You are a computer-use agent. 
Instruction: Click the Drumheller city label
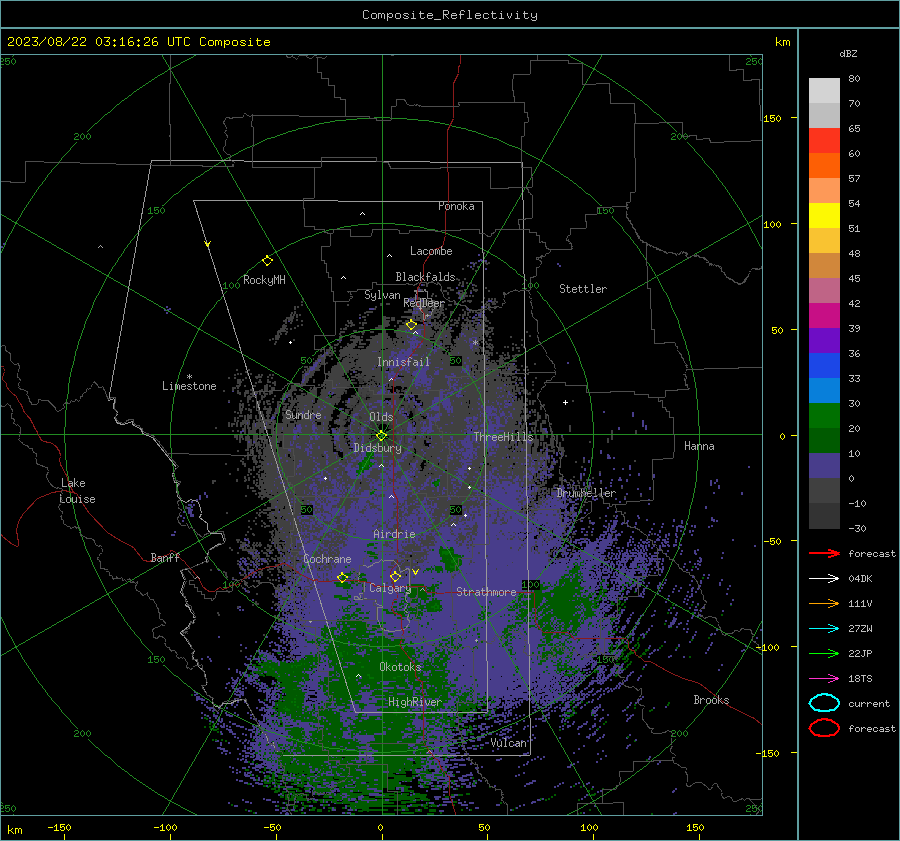point(585,493)
